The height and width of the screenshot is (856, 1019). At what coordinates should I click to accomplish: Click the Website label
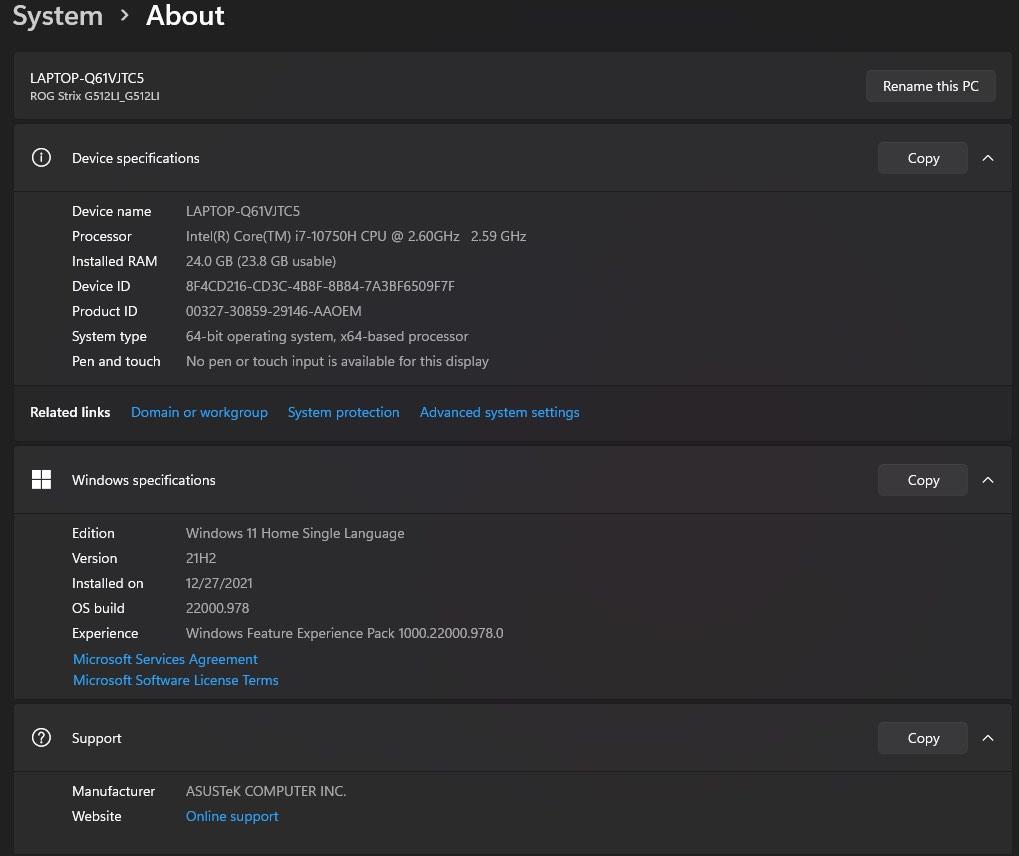(96, 816)
